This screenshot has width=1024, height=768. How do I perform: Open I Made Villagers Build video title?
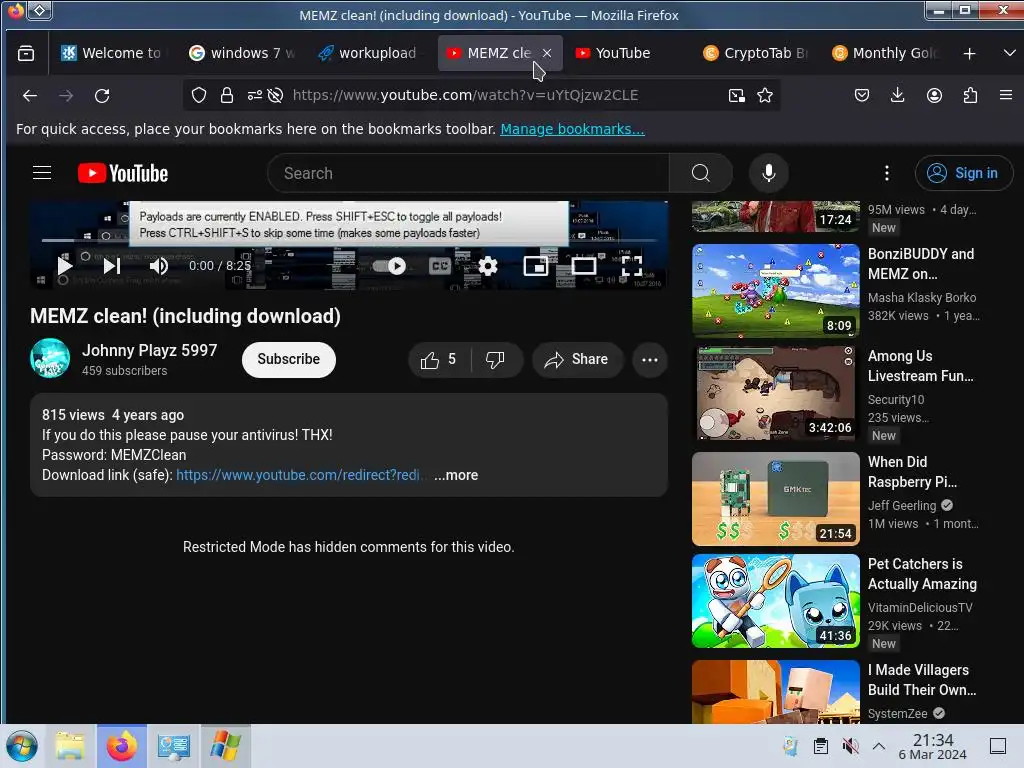pos(921,680)
